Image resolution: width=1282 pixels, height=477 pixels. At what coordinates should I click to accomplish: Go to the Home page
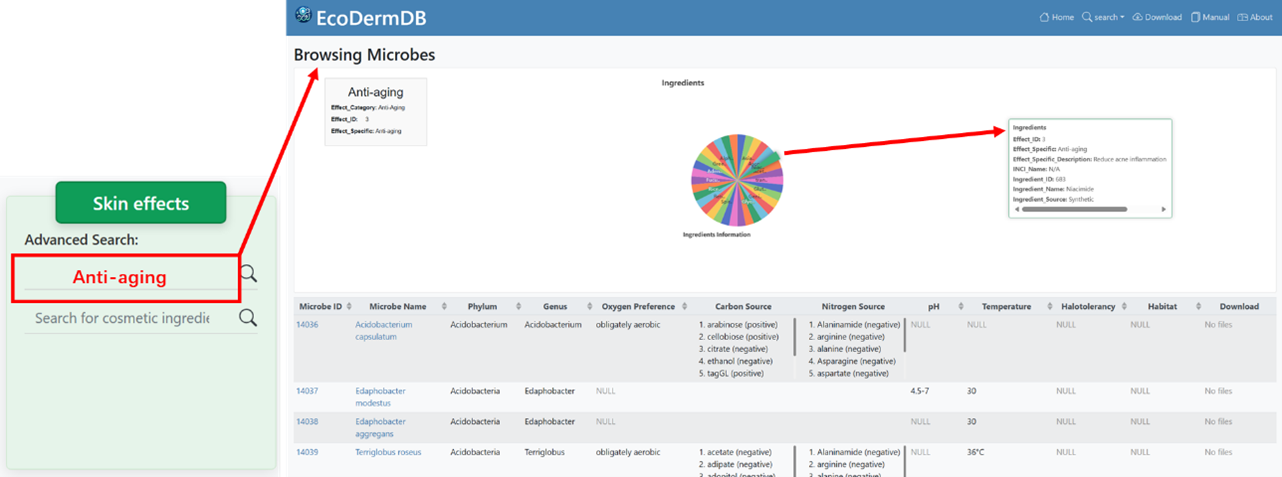pyautogui.click(x=1057, y=17)
